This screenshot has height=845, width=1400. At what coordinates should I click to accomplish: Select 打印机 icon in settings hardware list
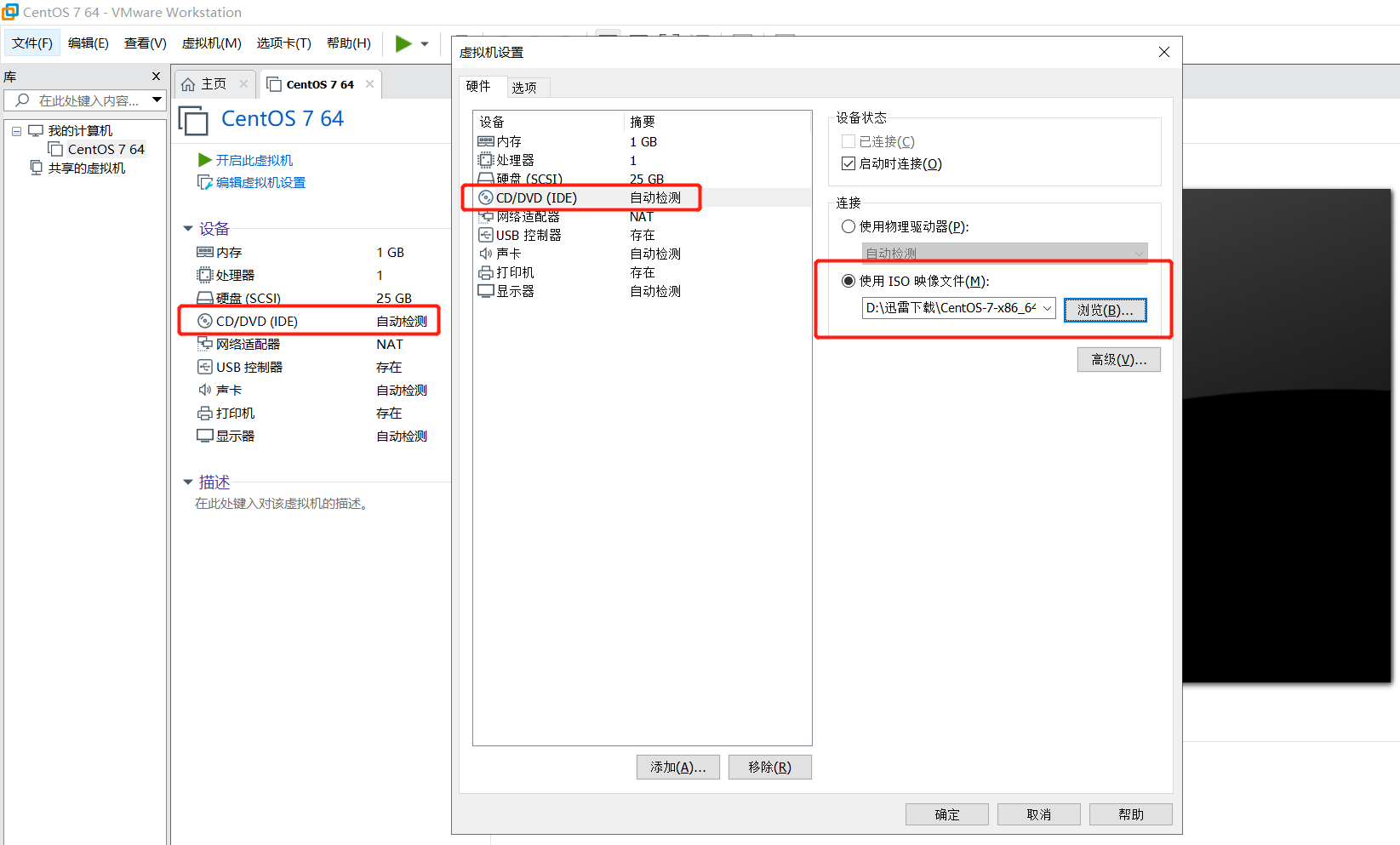[486, 272]
